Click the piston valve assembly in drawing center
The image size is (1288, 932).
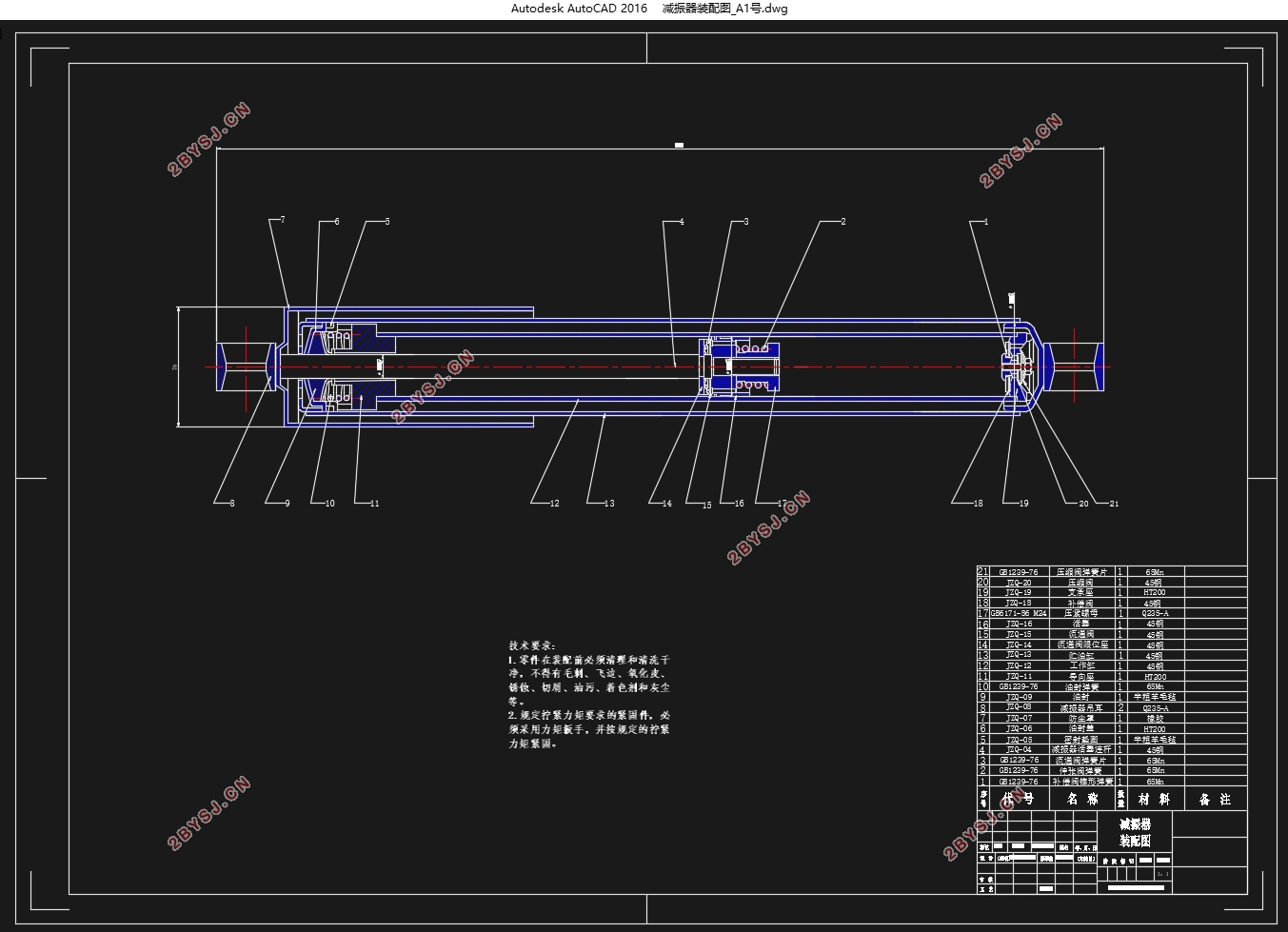(741, 366)
